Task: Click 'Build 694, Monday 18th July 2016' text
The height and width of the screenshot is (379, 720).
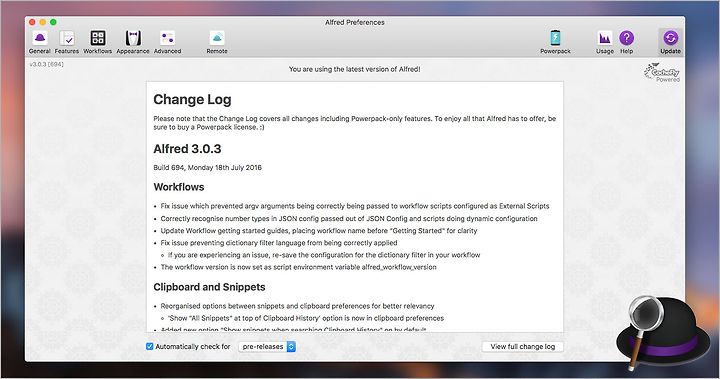Action: coord(208,168)
